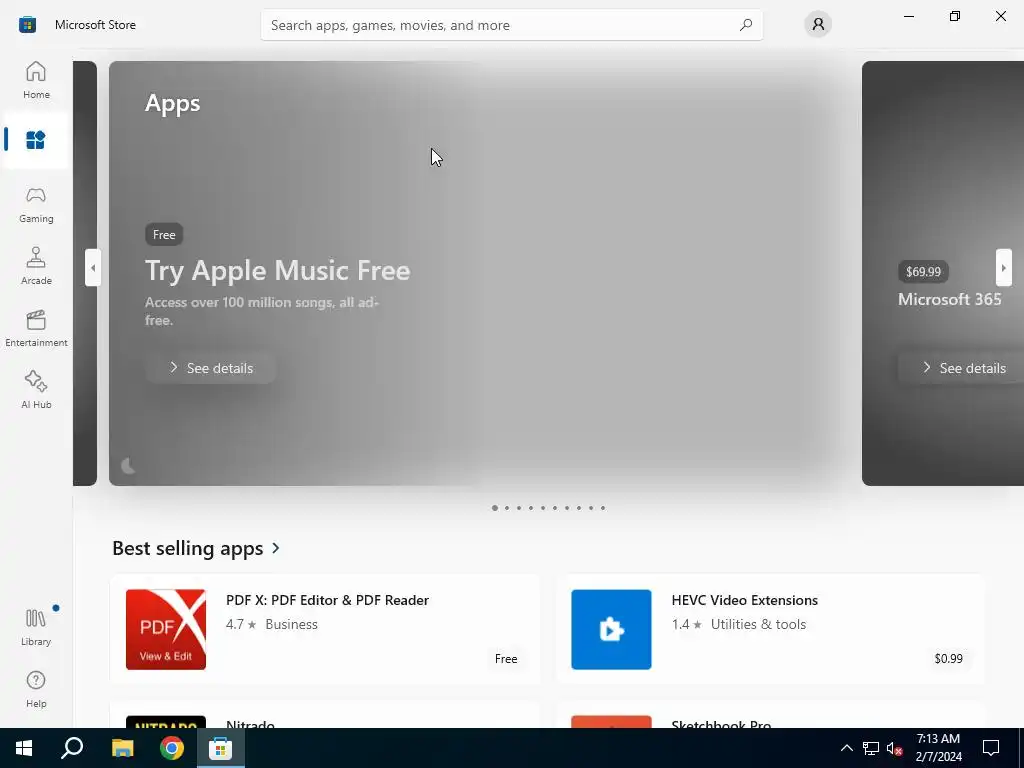
Task: Select the first carousel page dot
Action: [495, 508]
